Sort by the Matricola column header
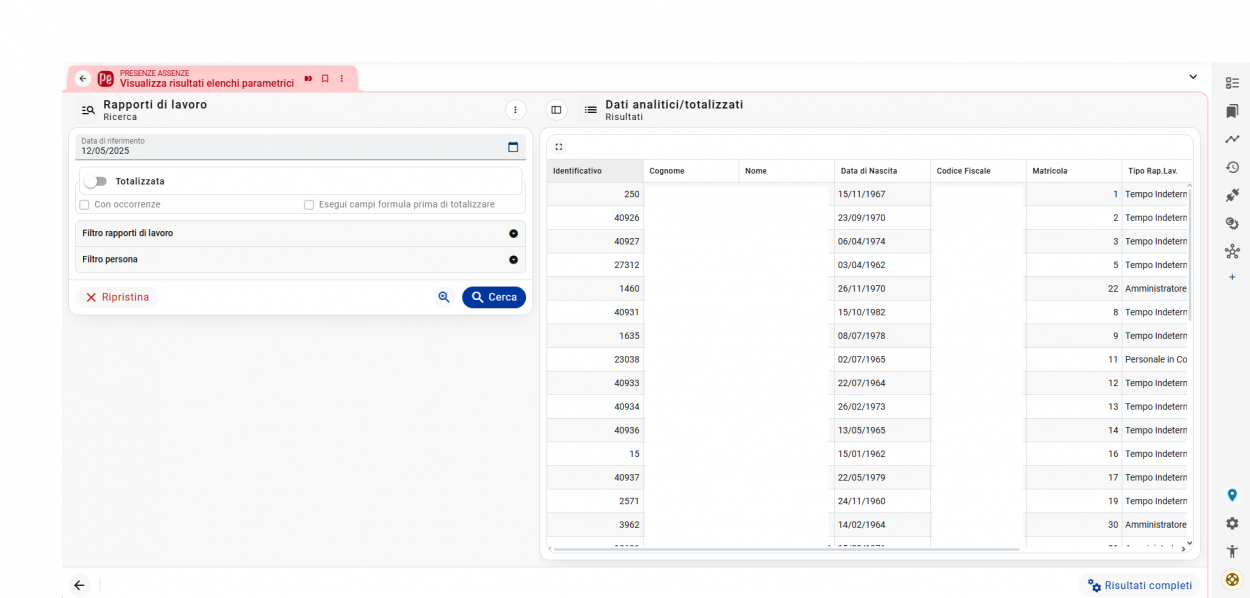1250x598 pixels. 1074,171
